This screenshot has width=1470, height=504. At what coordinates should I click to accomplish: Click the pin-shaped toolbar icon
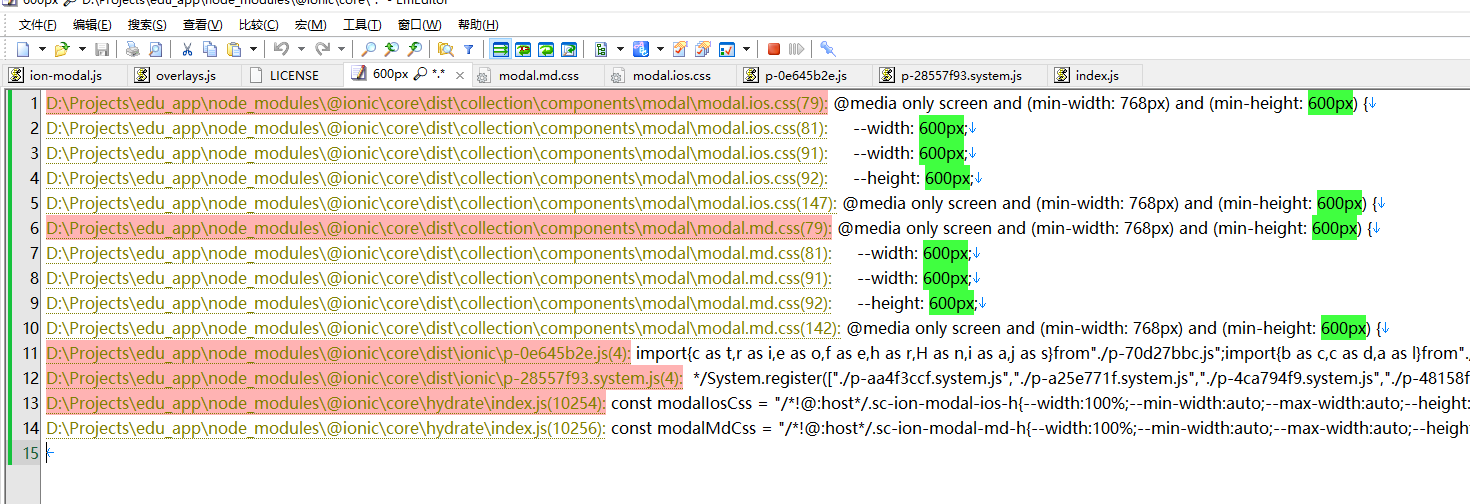[x=828, y=49]
